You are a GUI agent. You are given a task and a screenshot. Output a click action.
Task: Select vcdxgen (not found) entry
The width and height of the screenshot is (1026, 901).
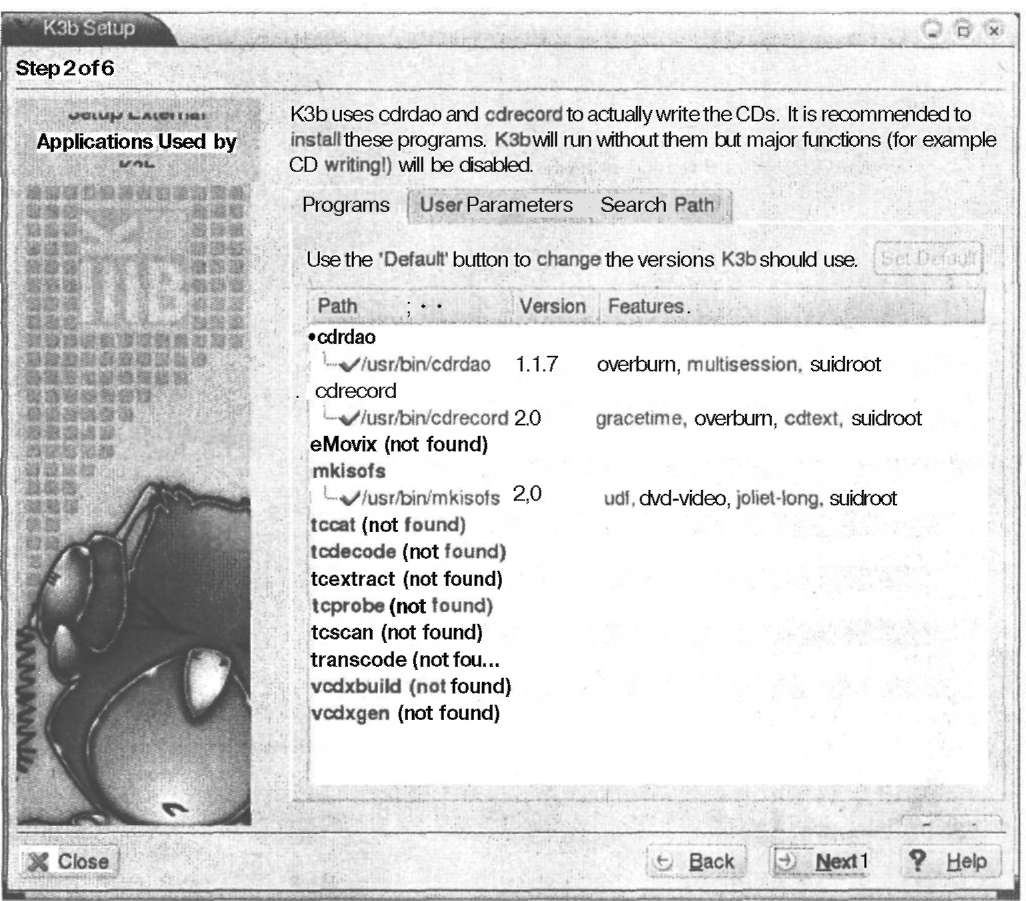coord(405,713)
